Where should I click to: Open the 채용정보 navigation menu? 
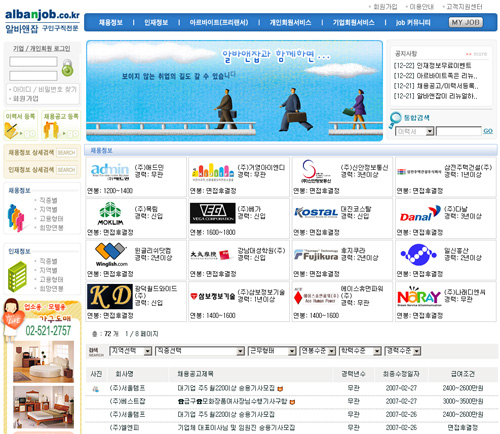[x=111, y=22]
